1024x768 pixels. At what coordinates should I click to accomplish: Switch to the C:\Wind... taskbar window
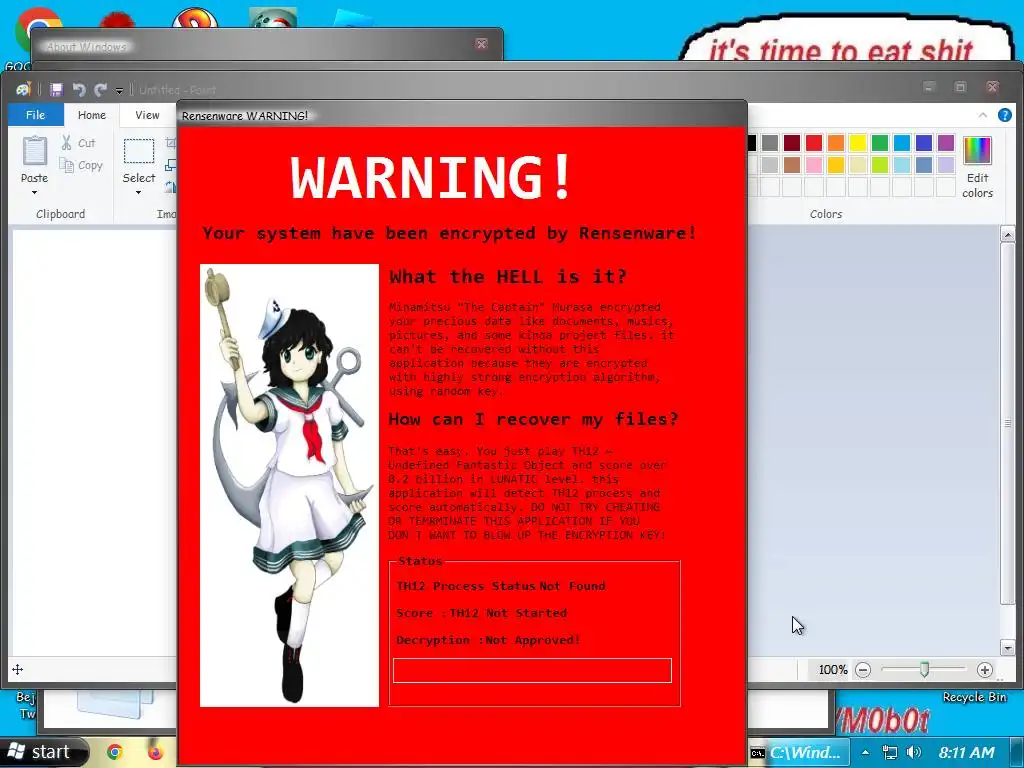[x=798, y=752]
